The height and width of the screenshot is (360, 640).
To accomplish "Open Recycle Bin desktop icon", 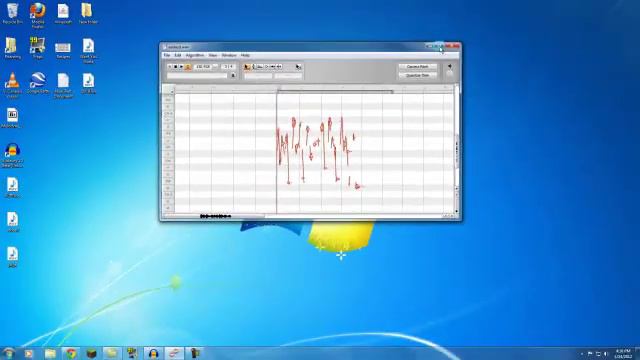I will click(x=12, y=13).
